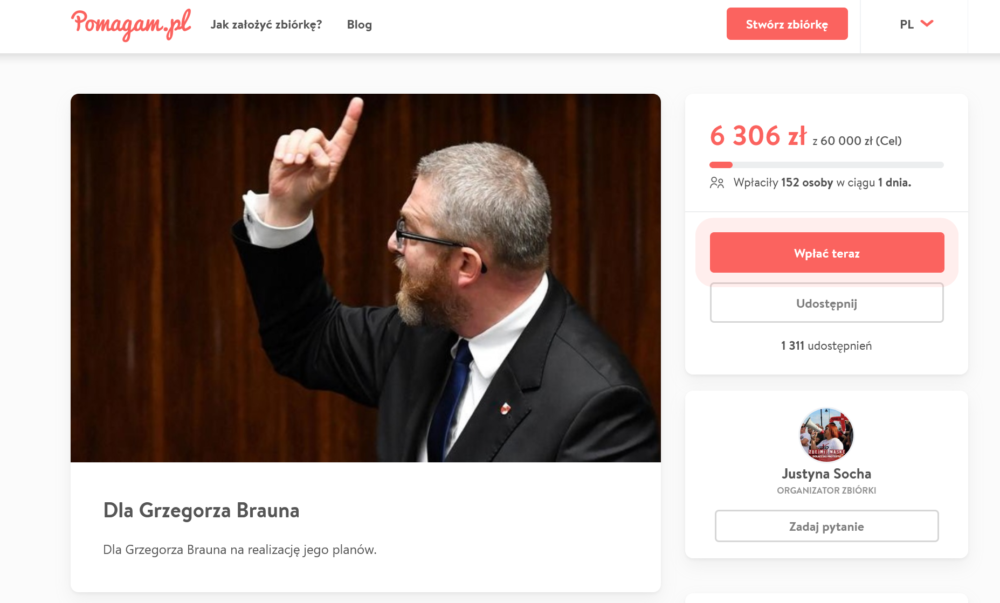Open the PL language selector

point(916,24)
